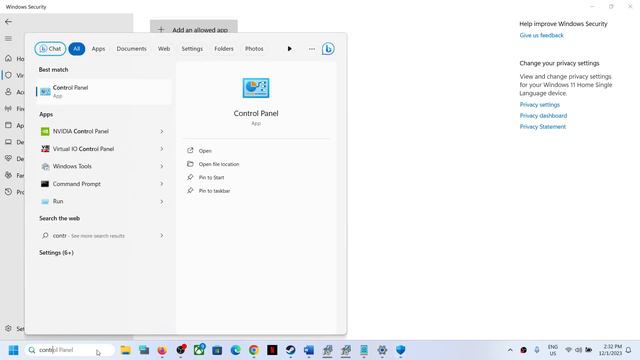Expand Command Prompt result arrow
Image resolution: width=640 pixels, height=360 pixels.
(x=162, y=184)
